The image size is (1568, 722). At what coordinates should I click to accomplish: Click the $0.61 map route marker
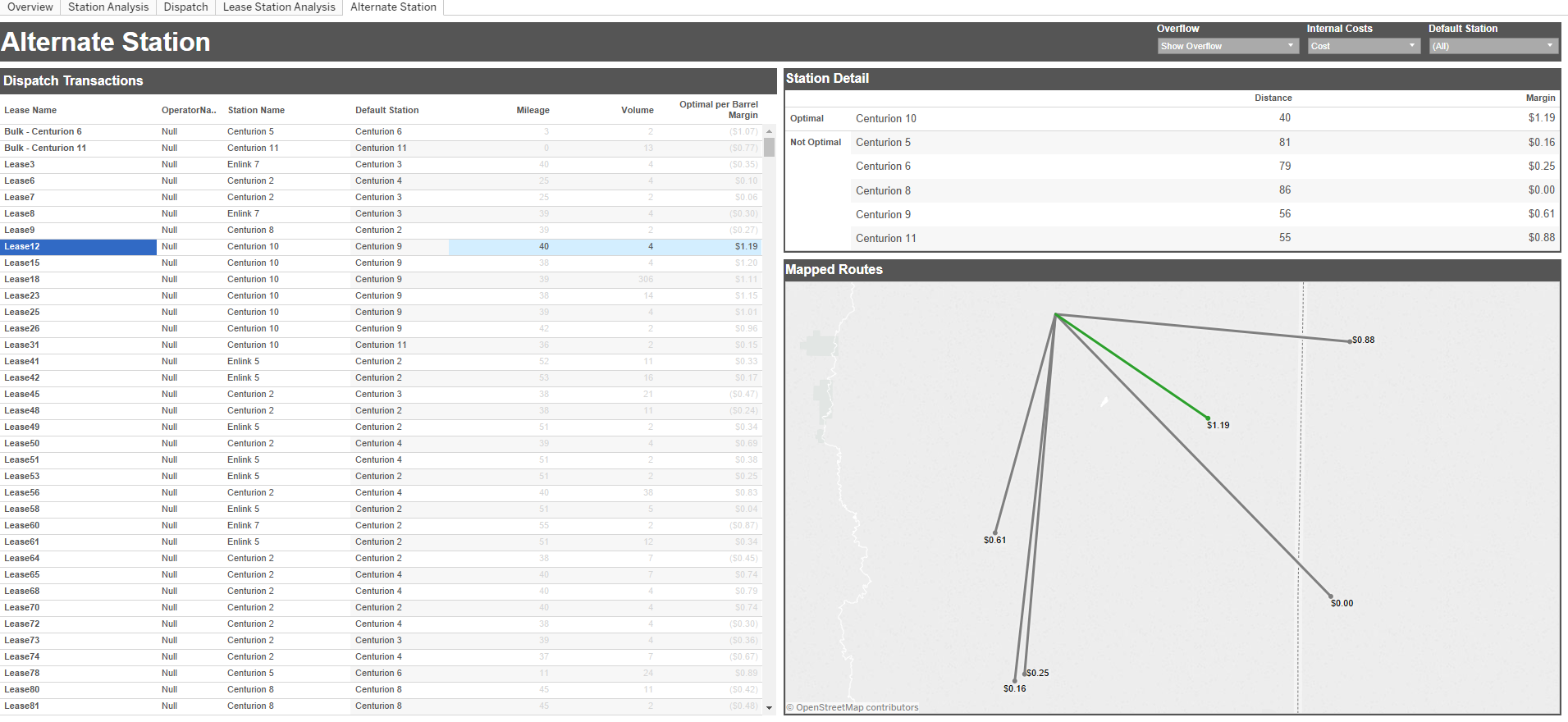click(x=995, y=532)
